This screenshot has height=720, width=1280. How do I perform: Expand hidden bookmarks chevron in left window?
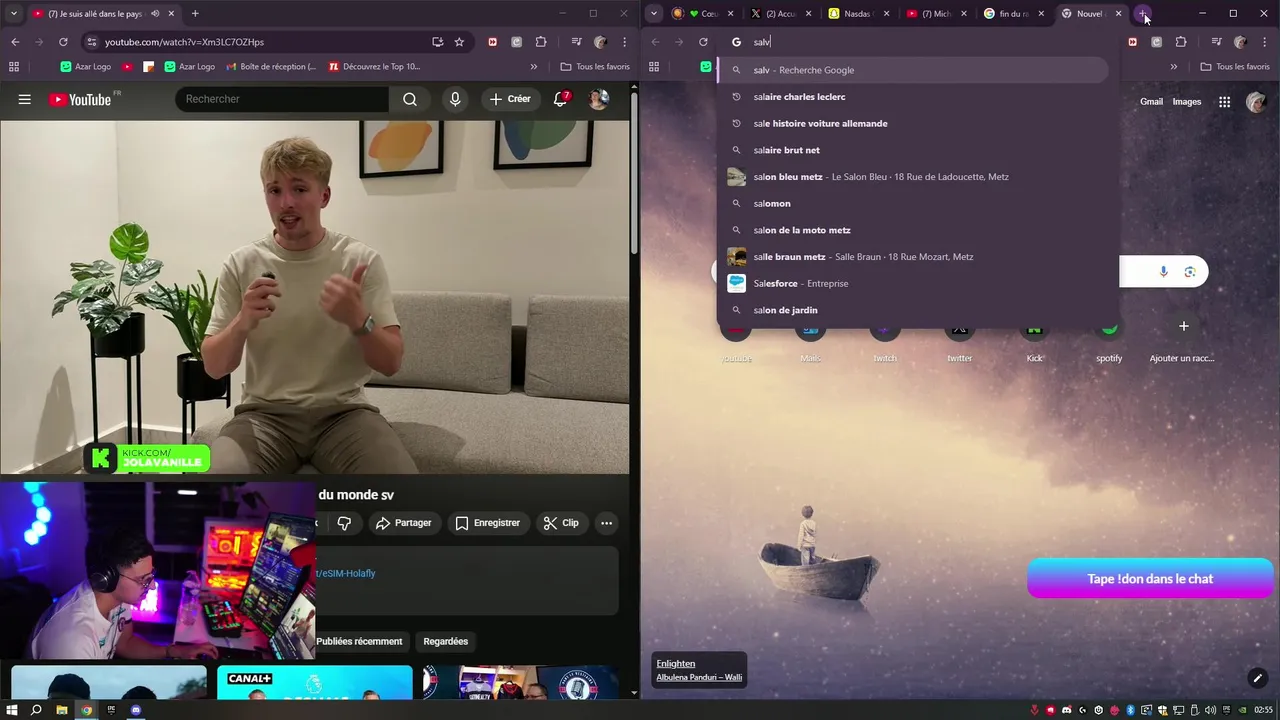coord(533,67)
